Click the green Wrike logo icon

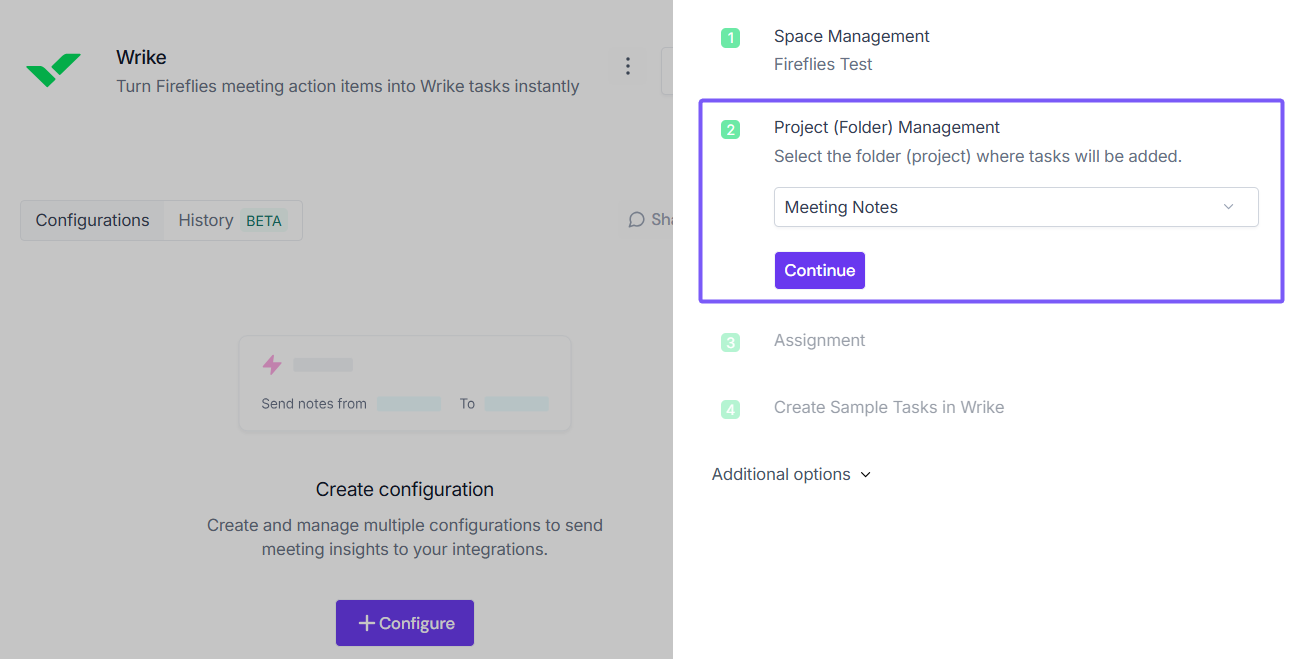54,70
